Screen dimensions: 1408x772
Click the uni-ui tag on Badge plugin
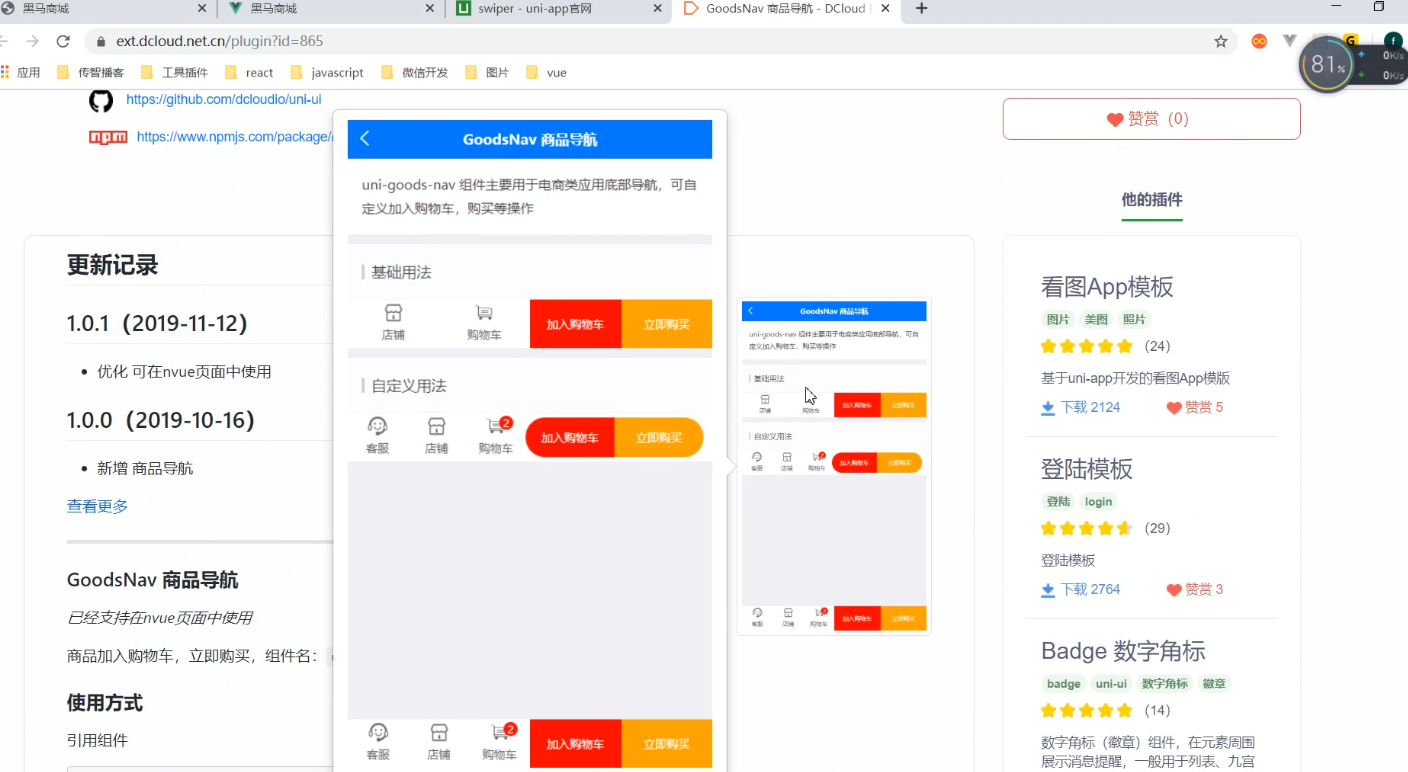tap(1110, 684)
